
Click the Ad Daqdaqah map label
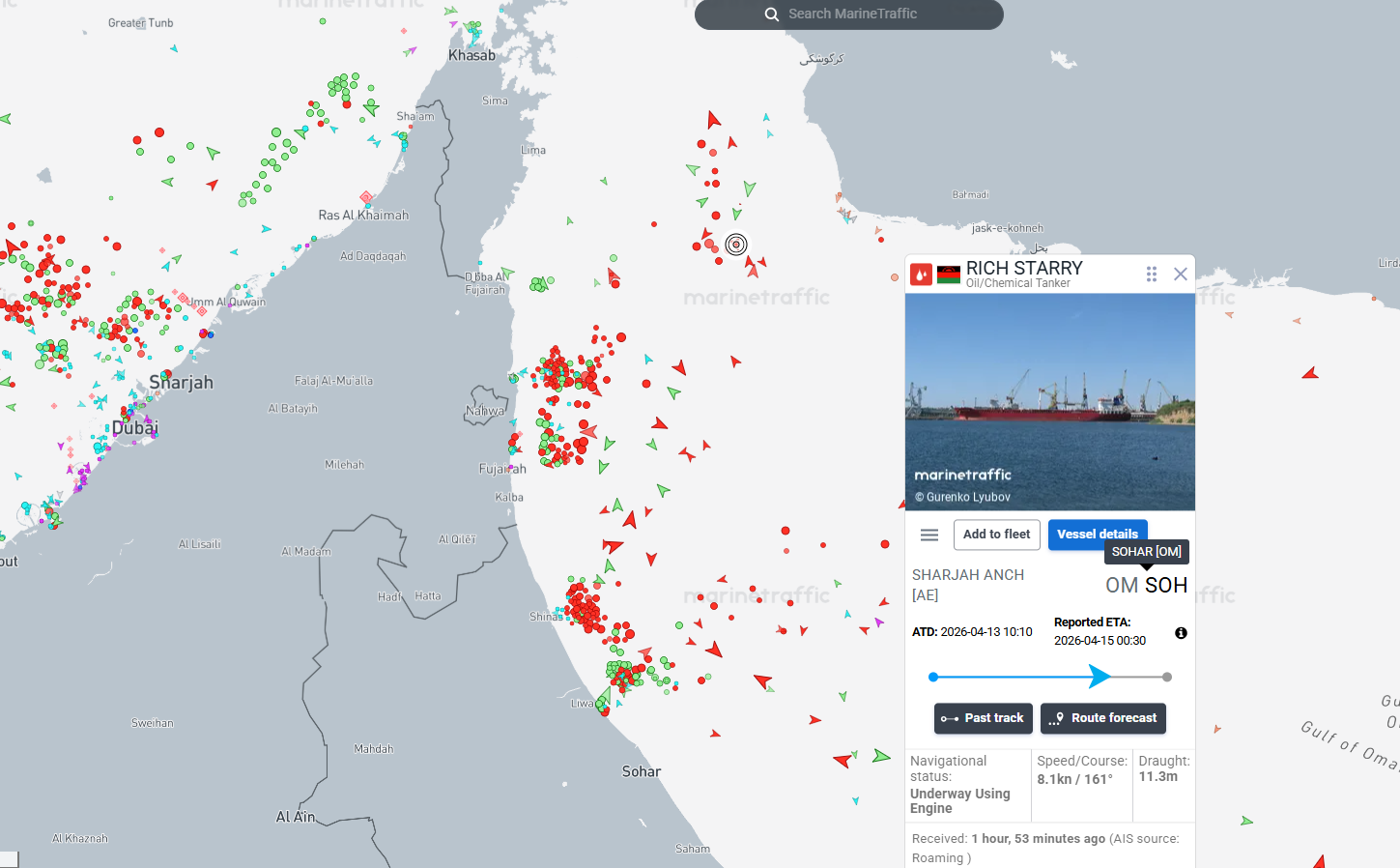tap(373, 256)
